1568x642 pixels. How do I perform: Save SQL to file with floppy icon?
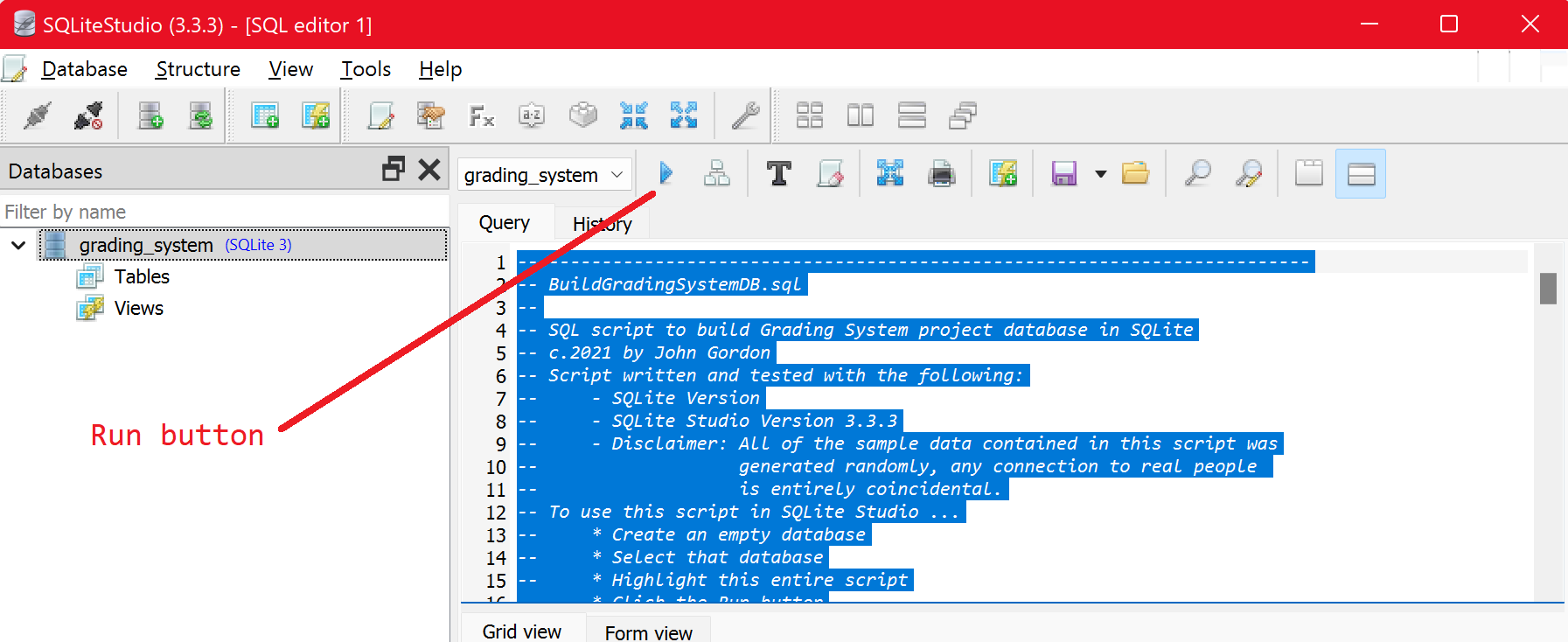coord(1064,173)
